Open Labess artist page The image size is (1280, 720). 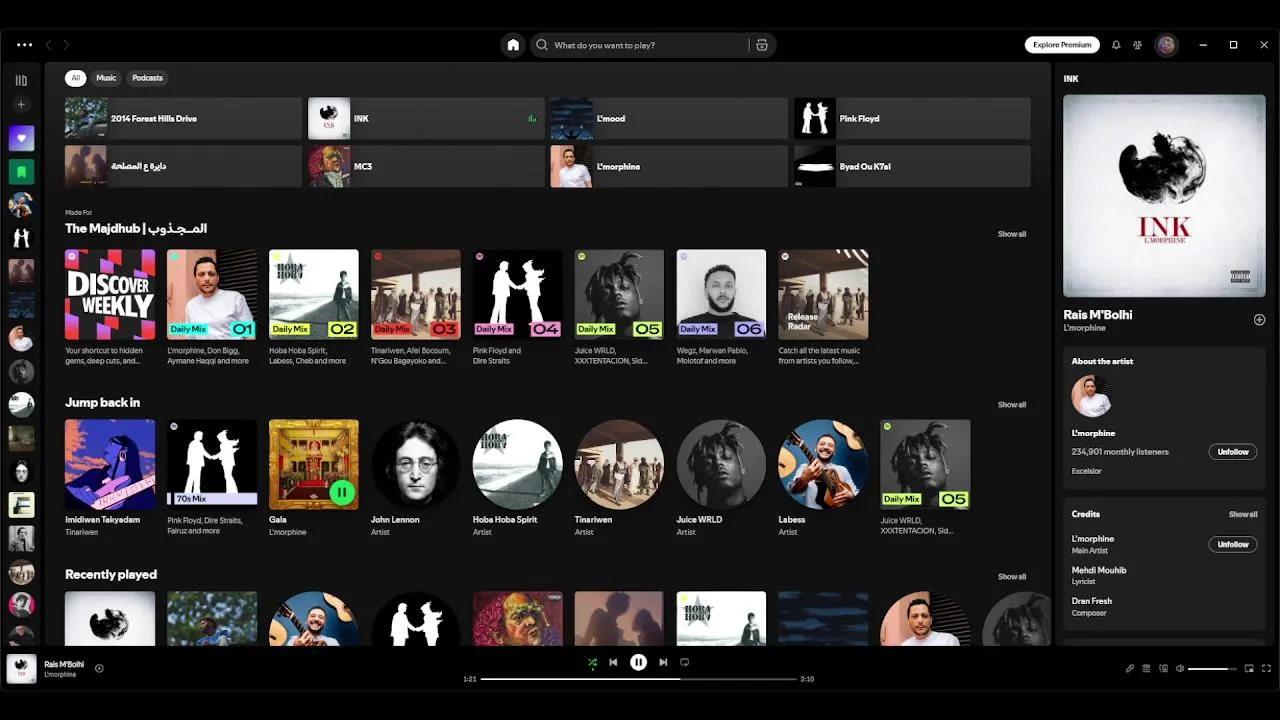[823, 478]
